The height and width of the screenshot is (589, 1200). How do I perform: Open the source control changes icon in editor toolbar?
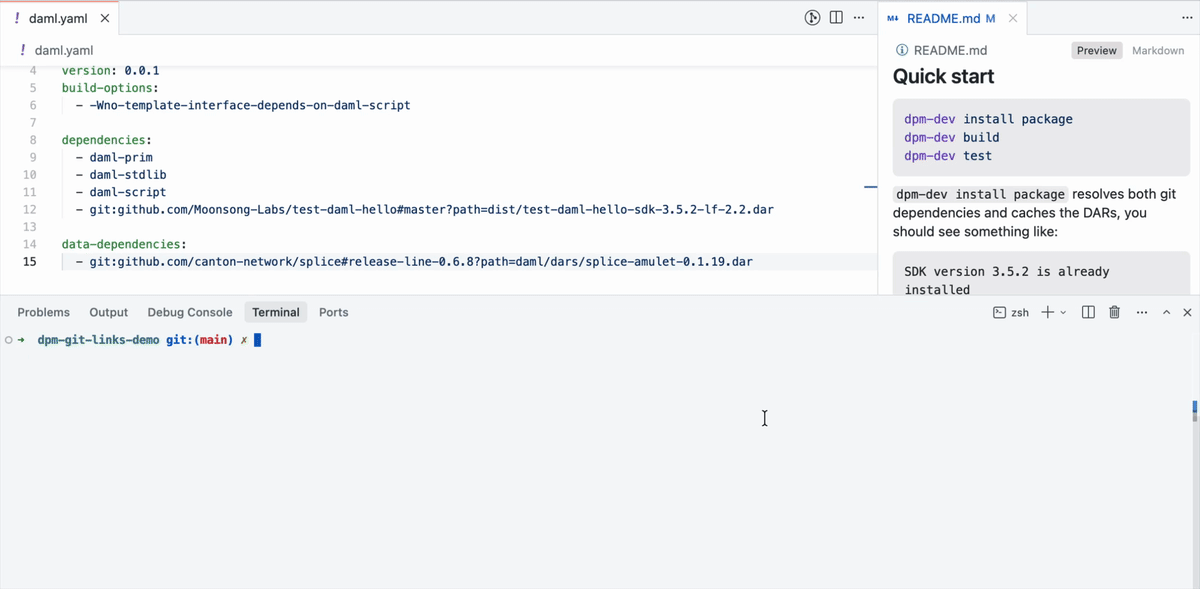[x=813, y=18]
